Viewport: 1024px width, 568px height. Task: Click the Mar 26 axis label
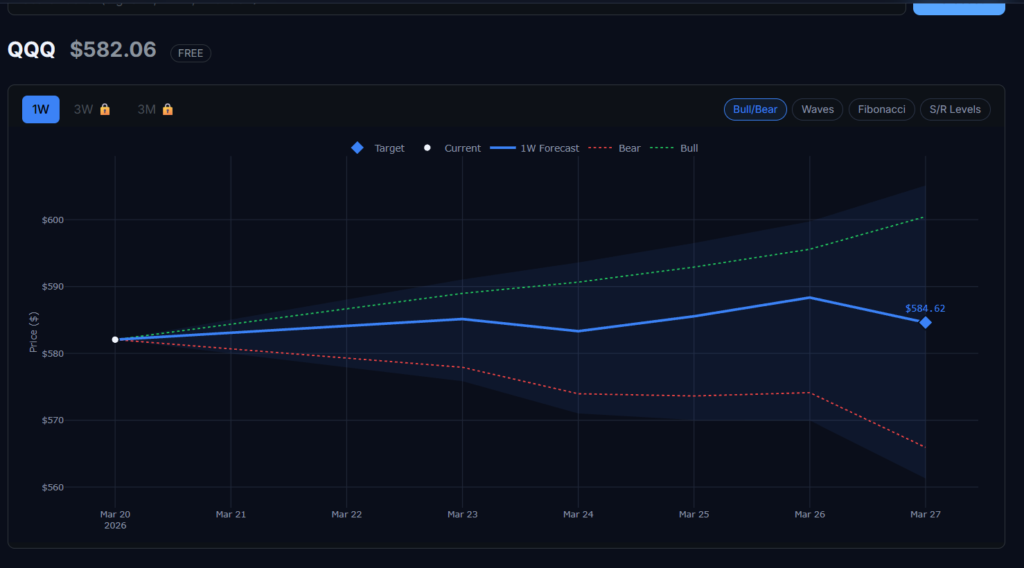point(810,514)
